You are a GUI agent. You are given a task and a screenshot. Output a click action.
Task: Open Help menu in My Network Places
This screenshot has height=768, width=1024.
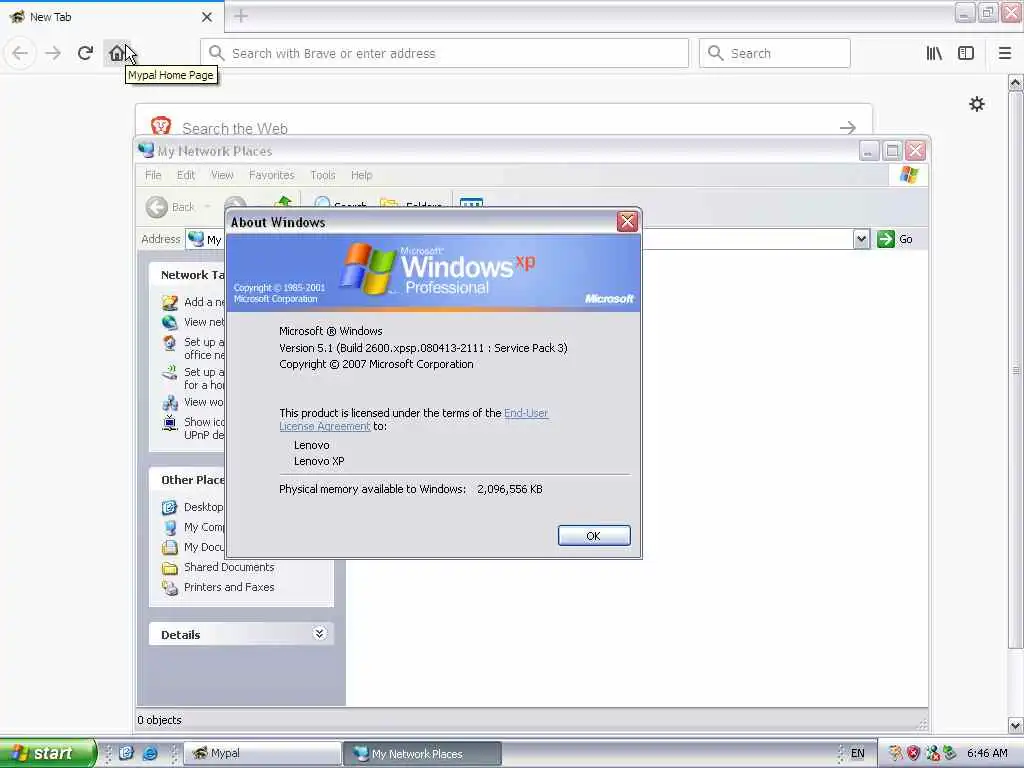tap(361, 175)
